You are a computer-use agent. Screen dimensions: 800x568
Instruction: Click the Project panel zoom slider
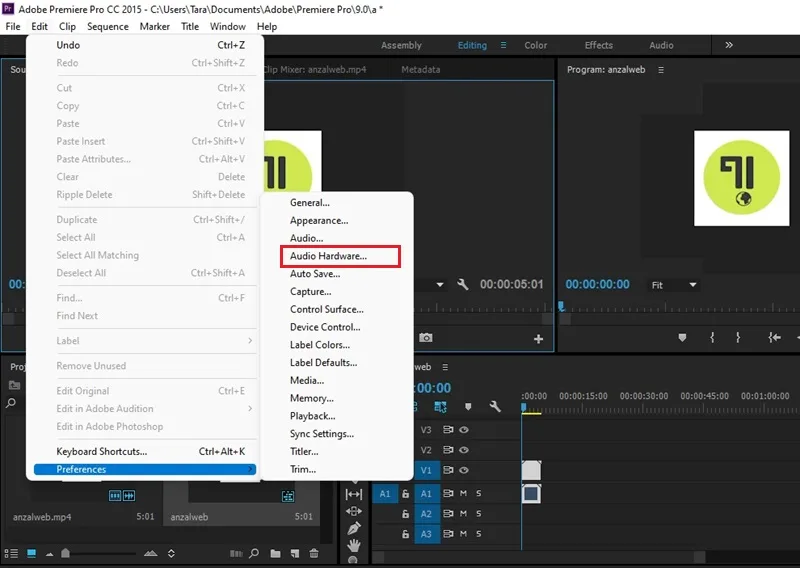101,553
